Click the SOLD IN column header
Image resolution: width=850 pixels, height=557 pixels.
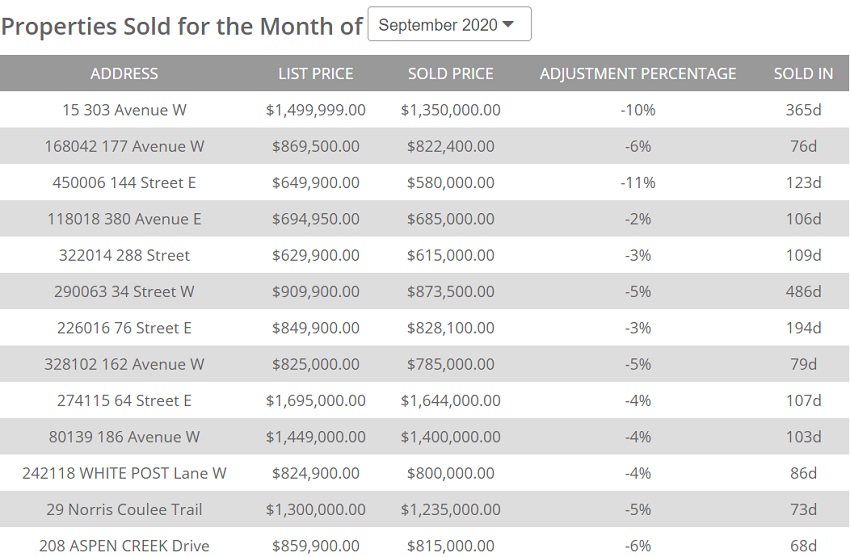pyautogui.click(x=802, y=73)
